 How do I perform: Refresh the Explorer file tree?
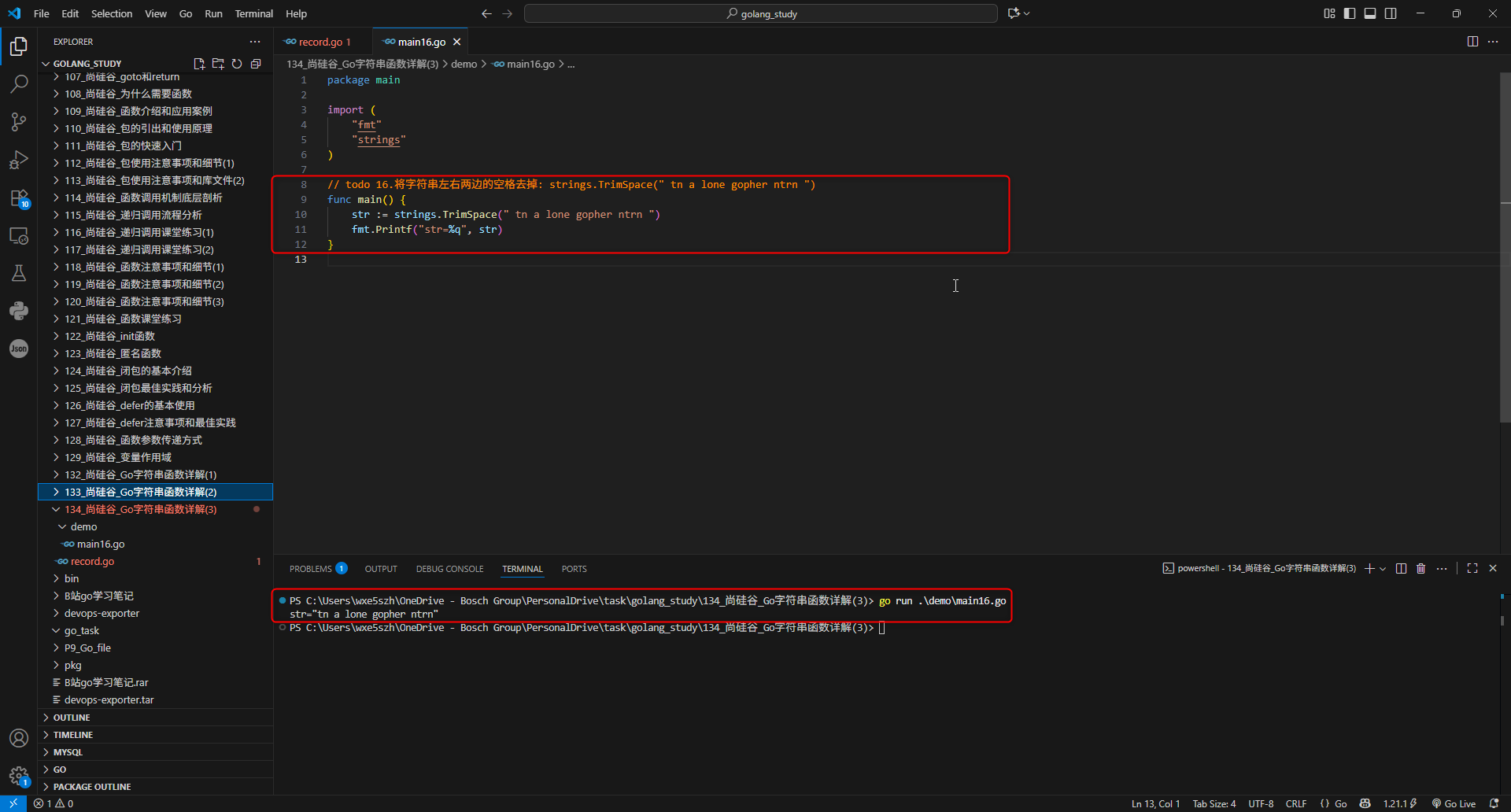click(x=237, y=64)
